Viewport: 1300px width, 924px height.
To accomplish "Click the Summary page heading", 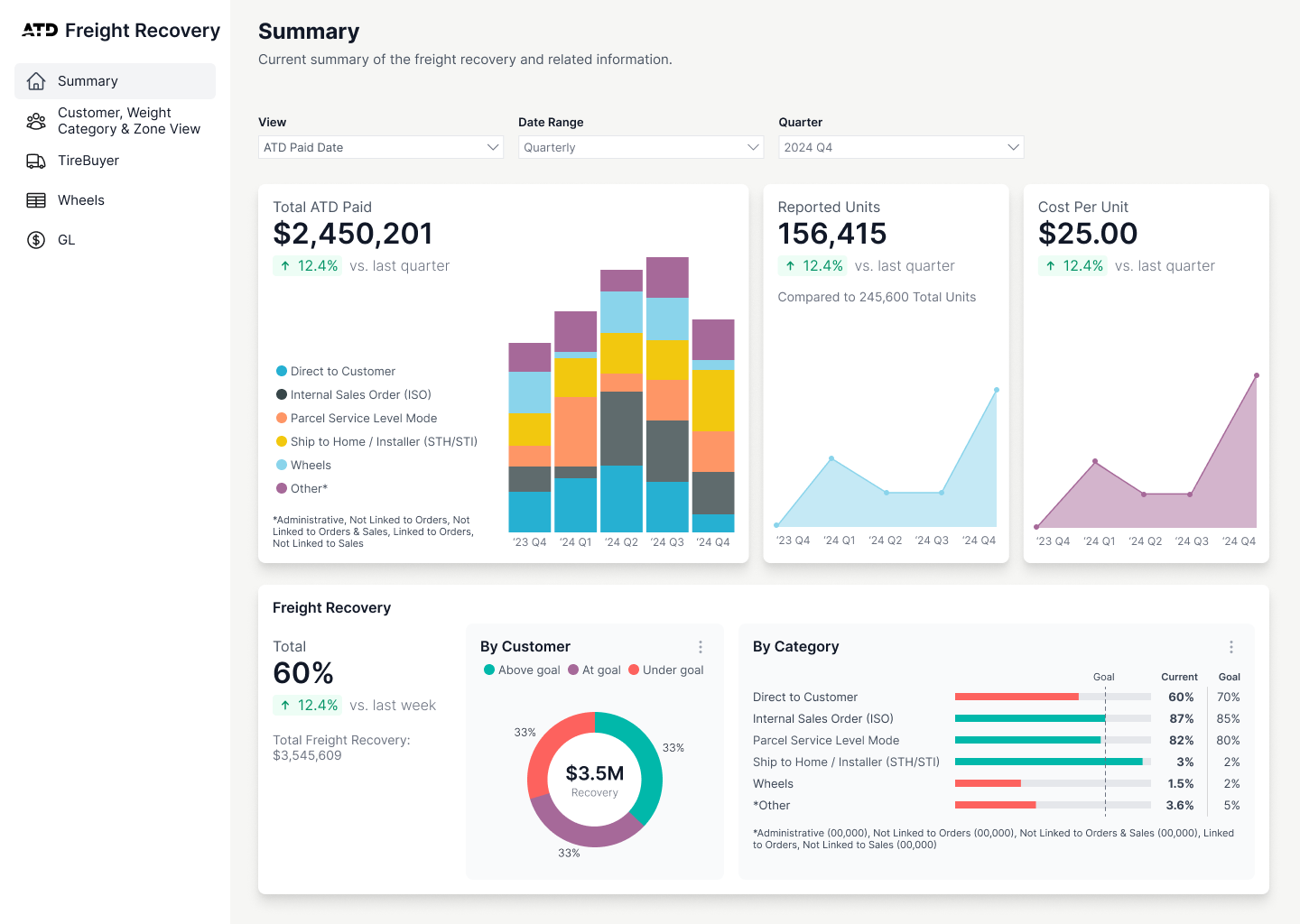I will point(309,32).
